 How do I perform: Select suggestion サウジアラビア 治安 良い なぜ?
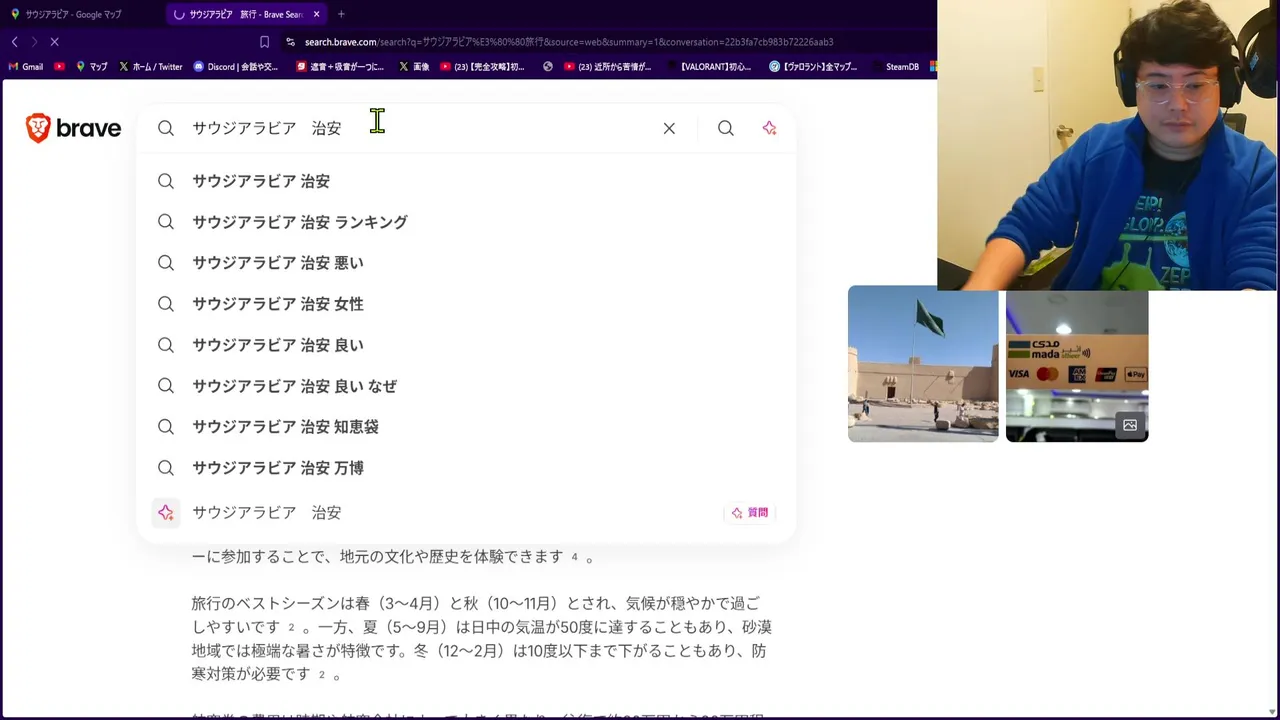[466, 386]
